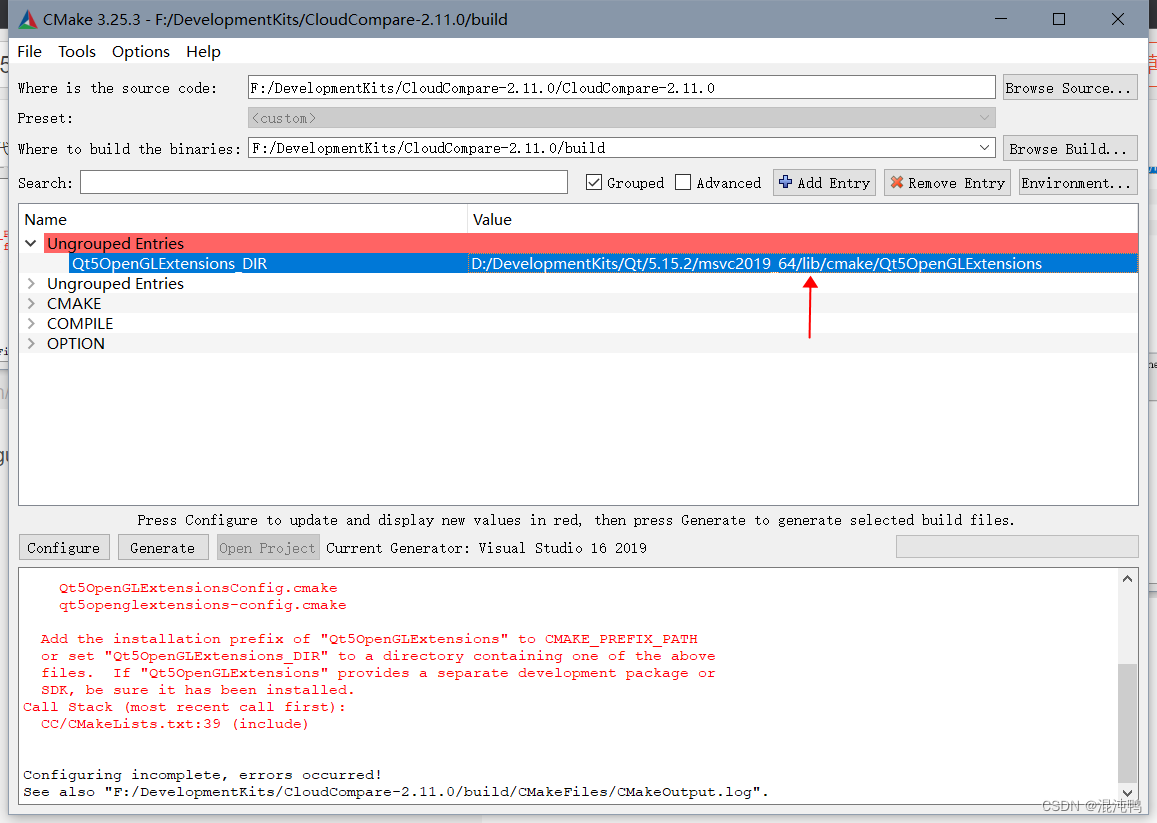Click 'Configuring incomplete, errors occurred!' log line
The height and width of the screenshot is (823, 1157).
pos(202,774)
